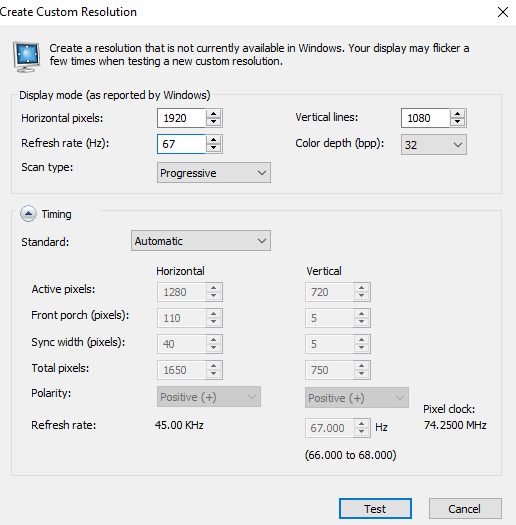Viewport: 516px width, 525px height.
Task: Click the 45.00 KHz refresh rate value
Action: click(x=179, y=425)
